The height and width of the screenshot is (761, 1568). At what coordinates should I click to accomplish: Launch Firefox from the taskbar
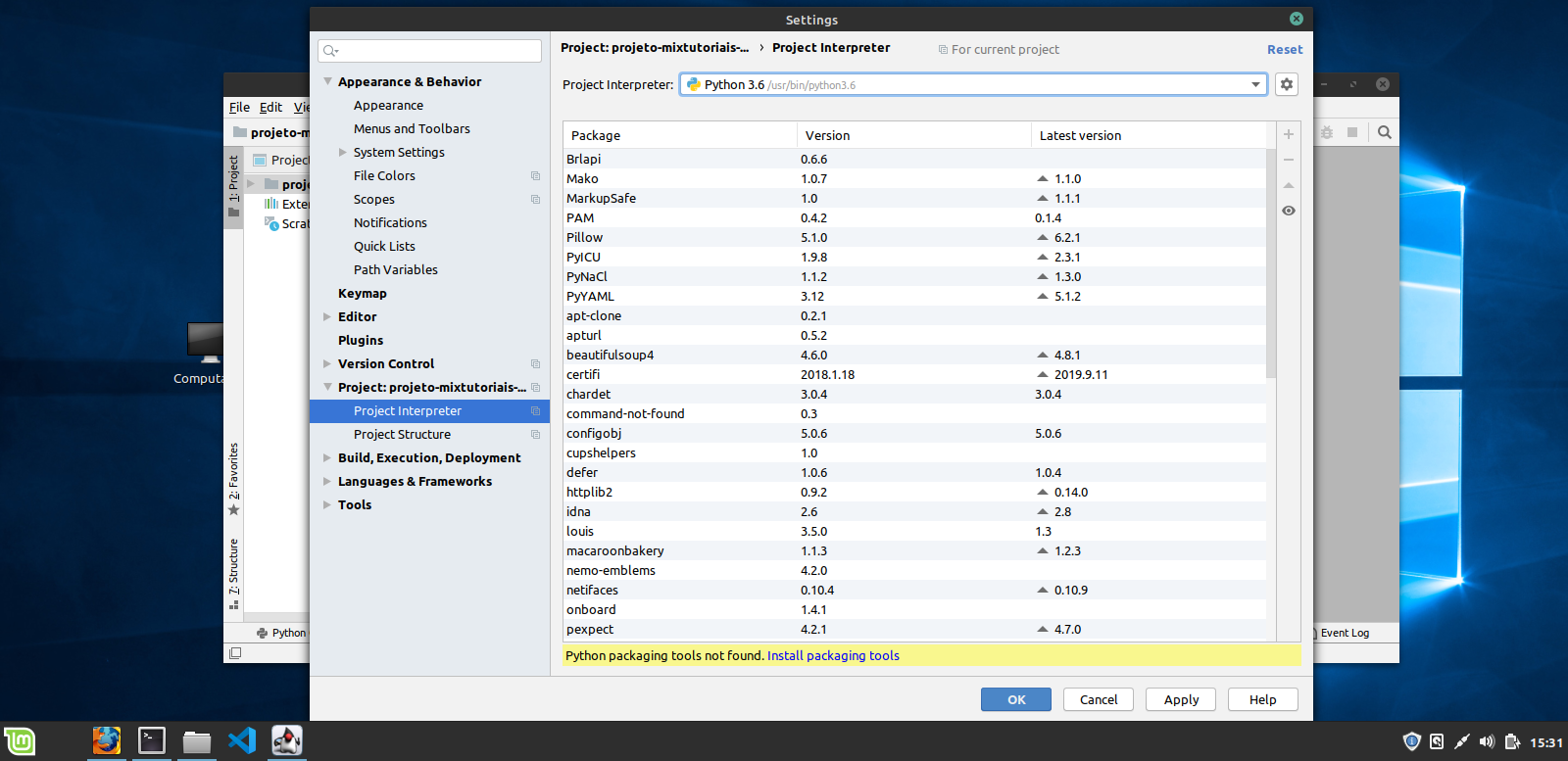tap(107, 740)
